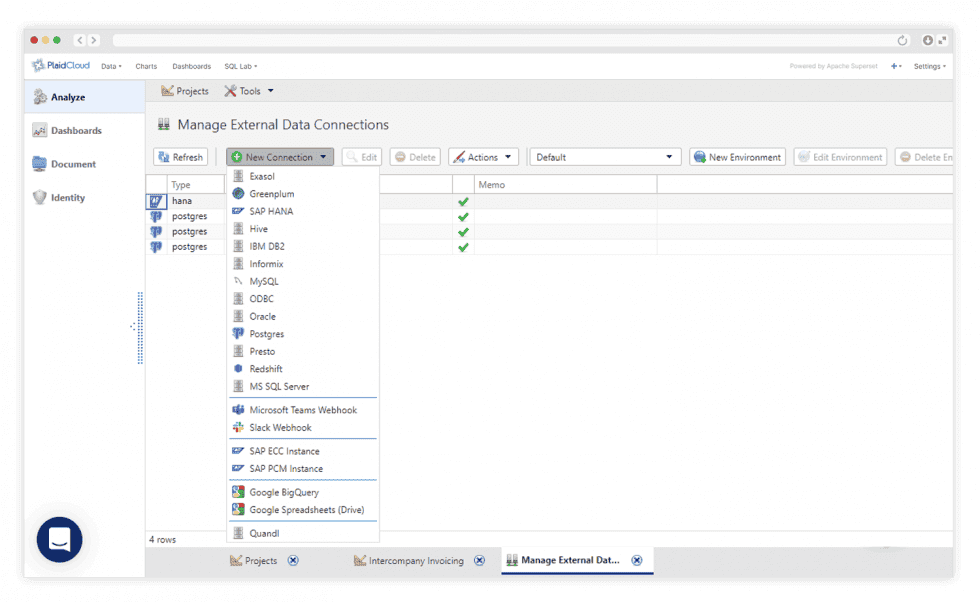The height and width of the screenshot is (602, 980).
Task: Switch to Intercompany Invoicing tab
Action: click(x=409, y=561)
